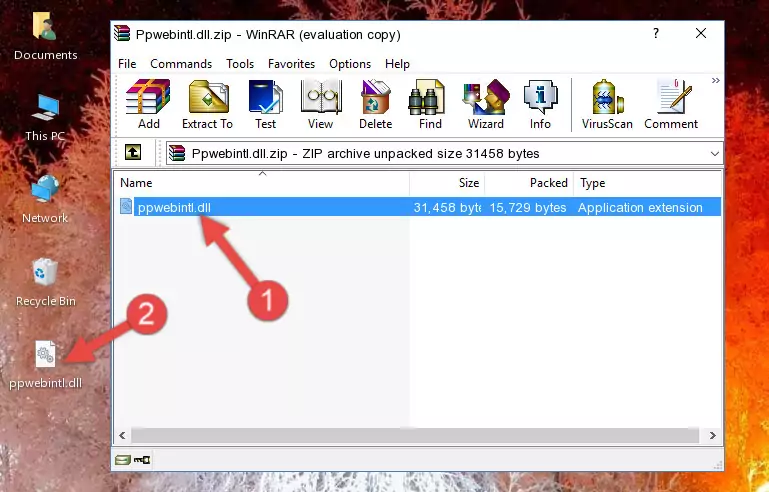Open the Favorites menu
769x492 pixels.
tap(291, 64)
